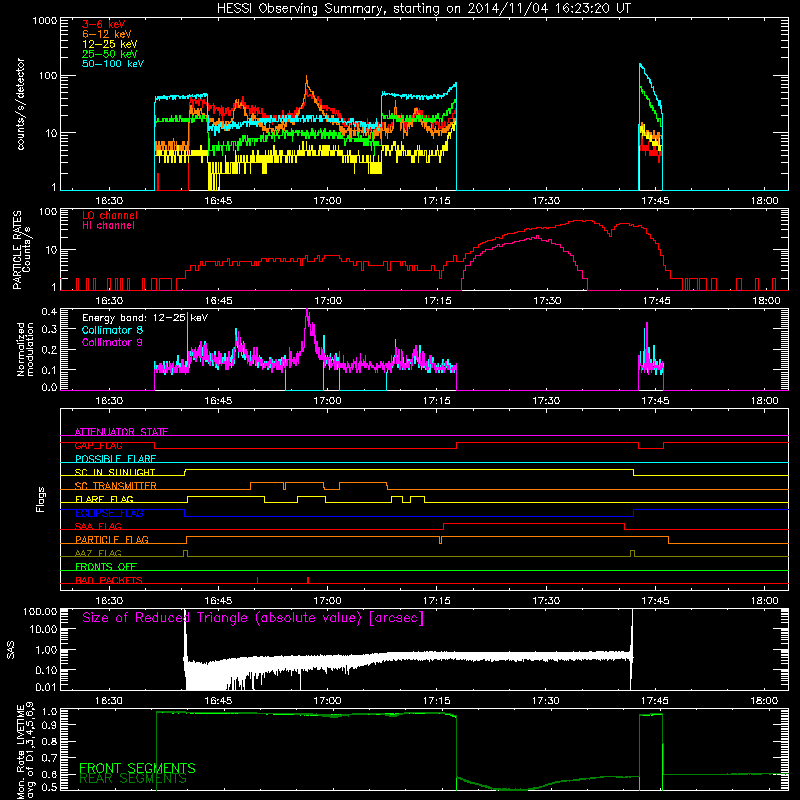
Task: Click the SAA FLAG label
Action: pyautogui.click(x=98, y=526)
